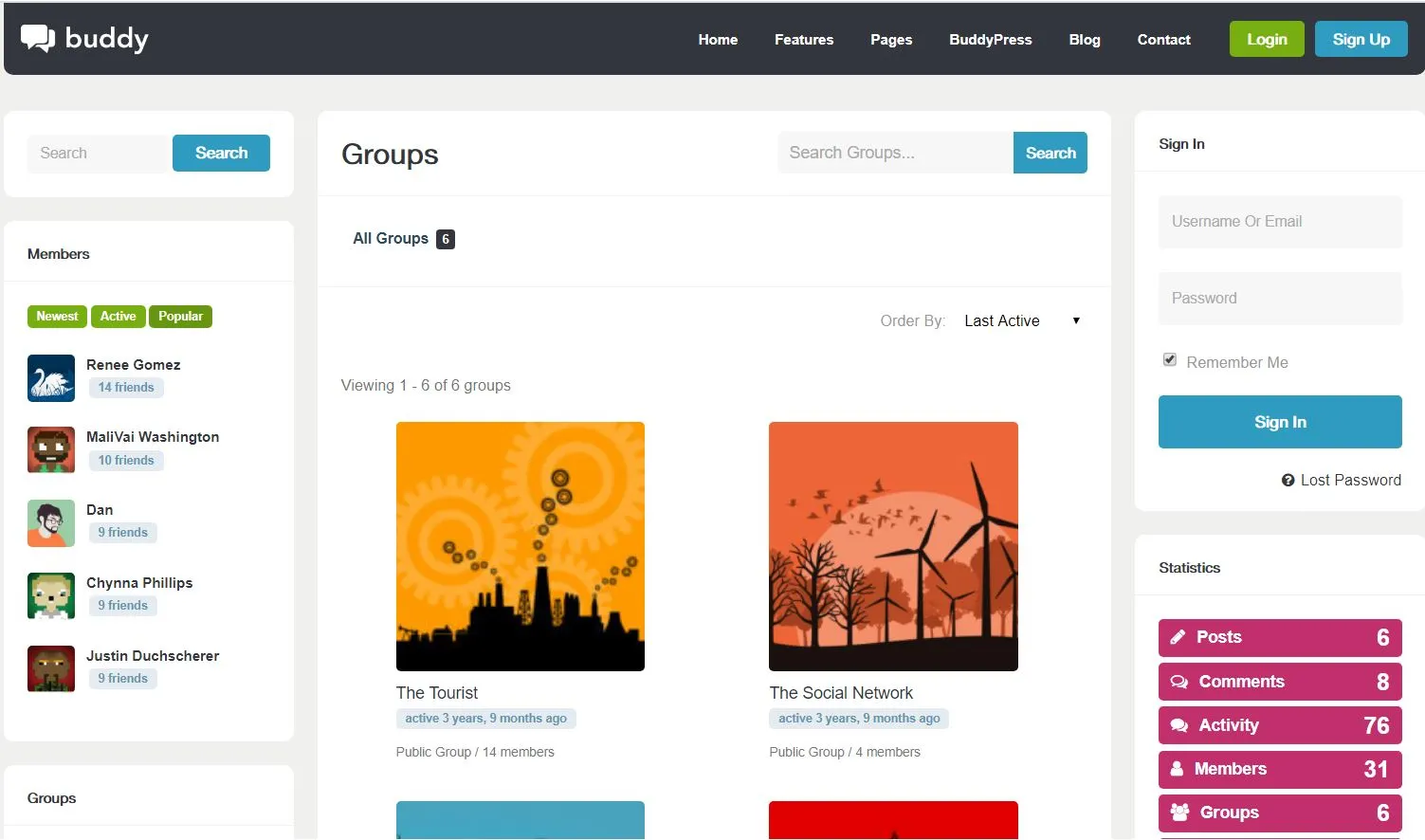The image size is (1425, 840).
Task: Open The Social Network group image
Action: [x=892, y=545]
